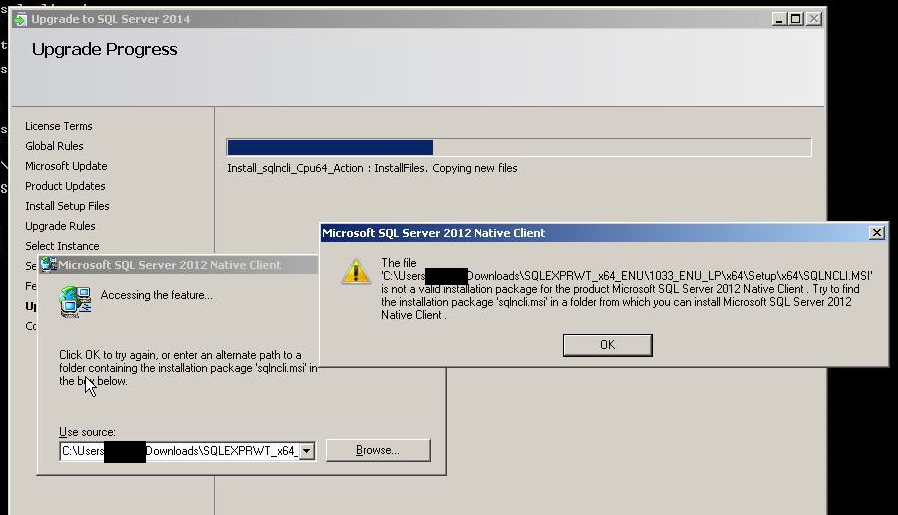Click the Use source: label
Screen dimensions: 898x515
pos(87,432)
